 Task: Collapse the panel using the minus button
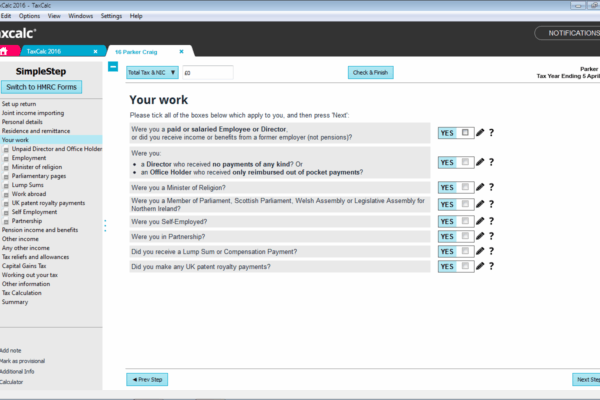pyautogui.click(x=112, y=67)
